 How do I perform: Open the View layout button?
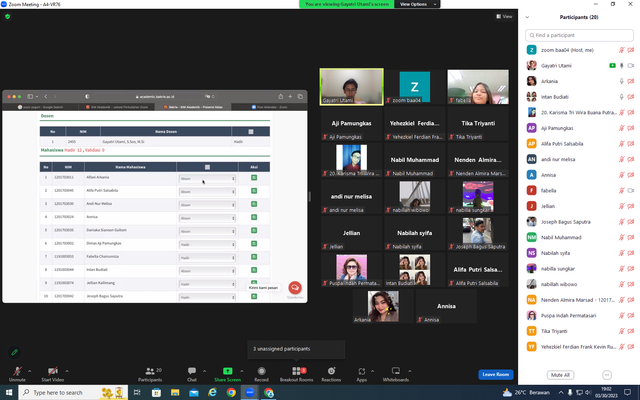click(504, 16)
